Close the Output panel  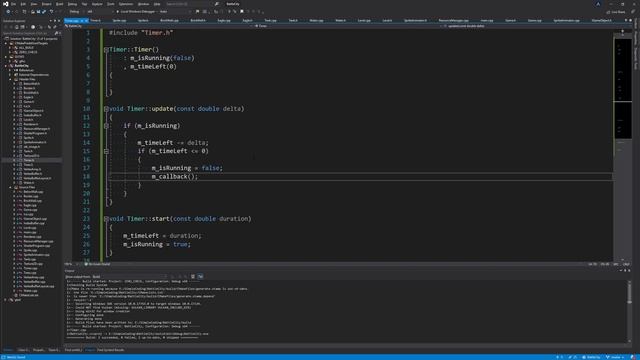pos(629,271)
